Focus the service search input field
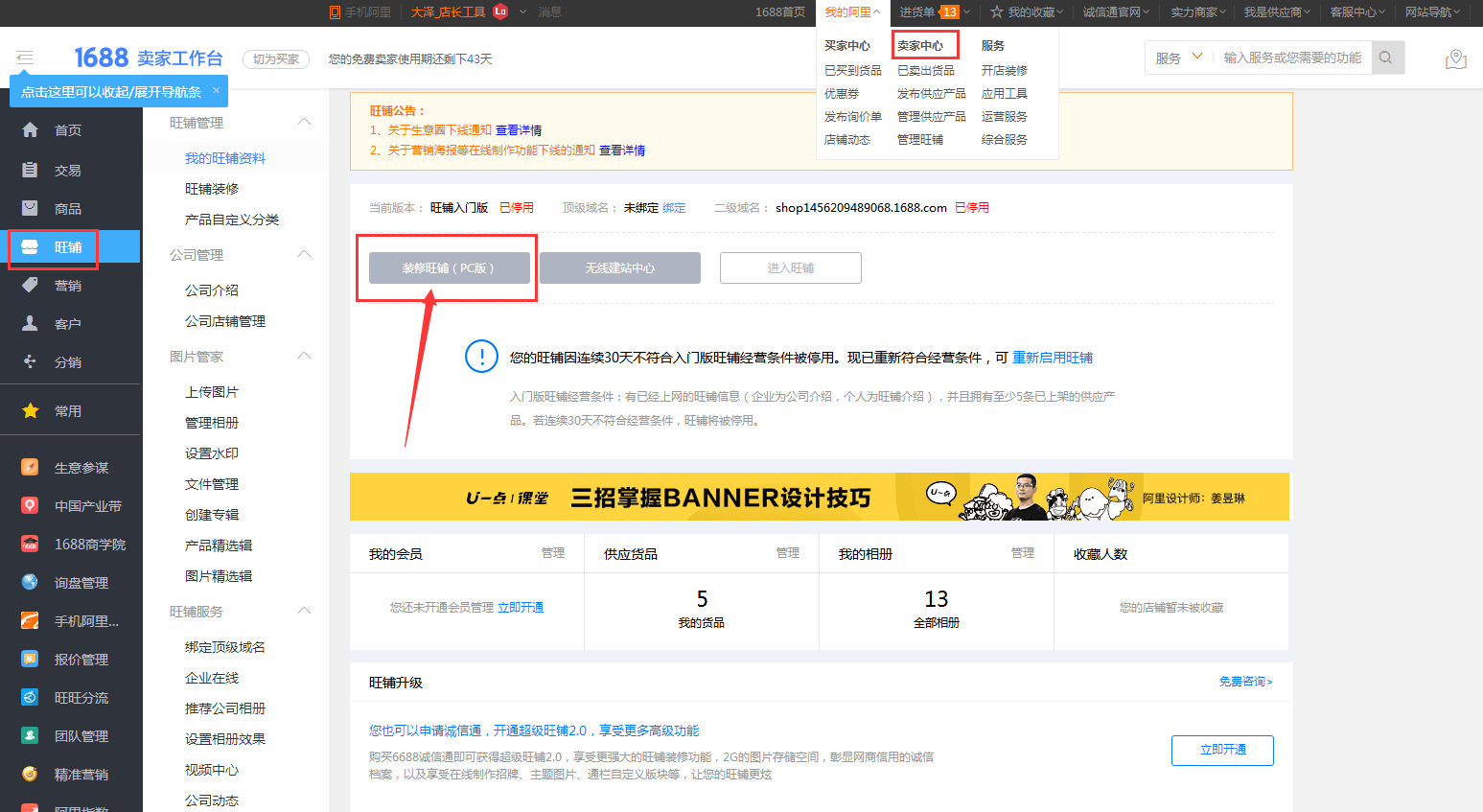 click(1292, 58)
